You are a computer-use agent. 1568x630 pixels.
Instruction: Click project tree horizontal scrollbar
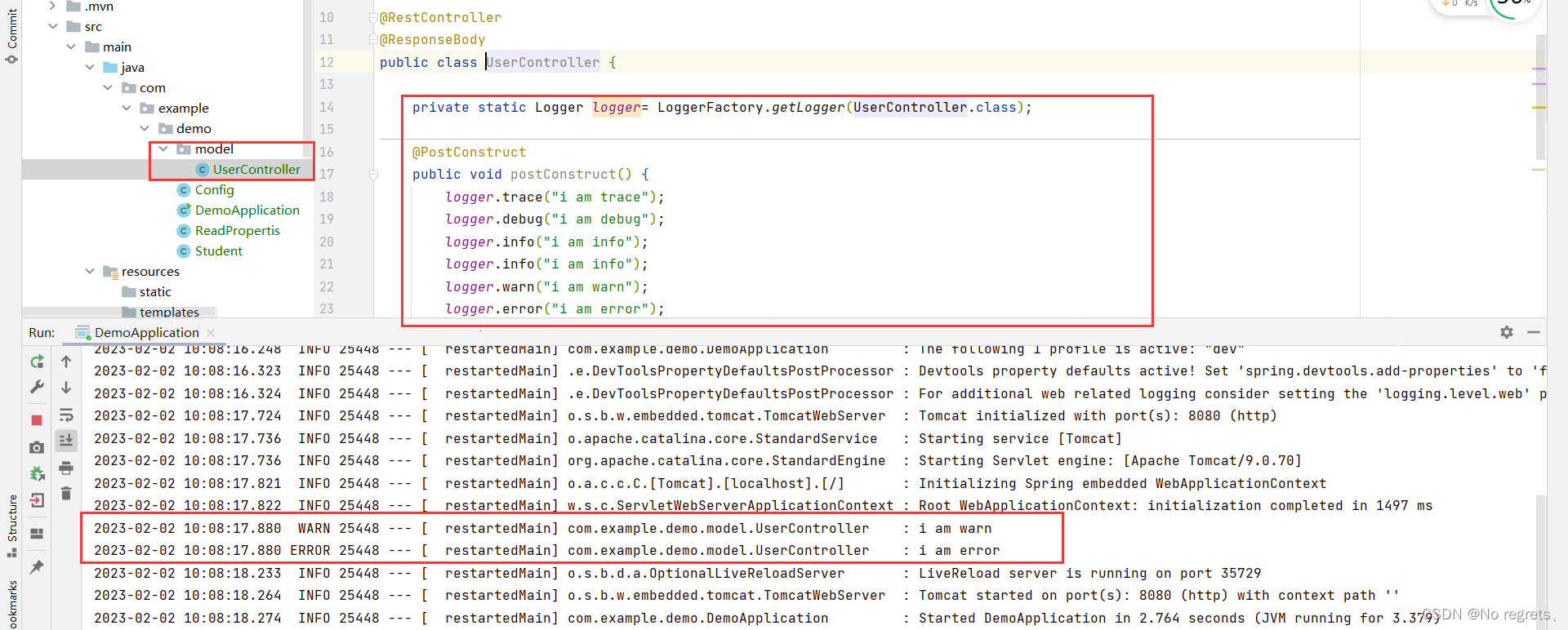coord(118,312)
